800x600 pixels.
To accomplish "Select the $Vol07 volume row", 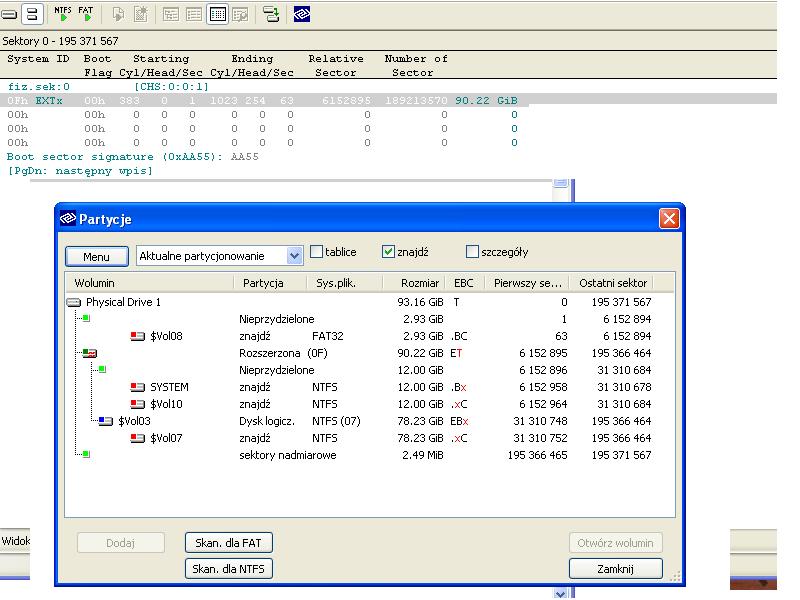I will point(359,438).
